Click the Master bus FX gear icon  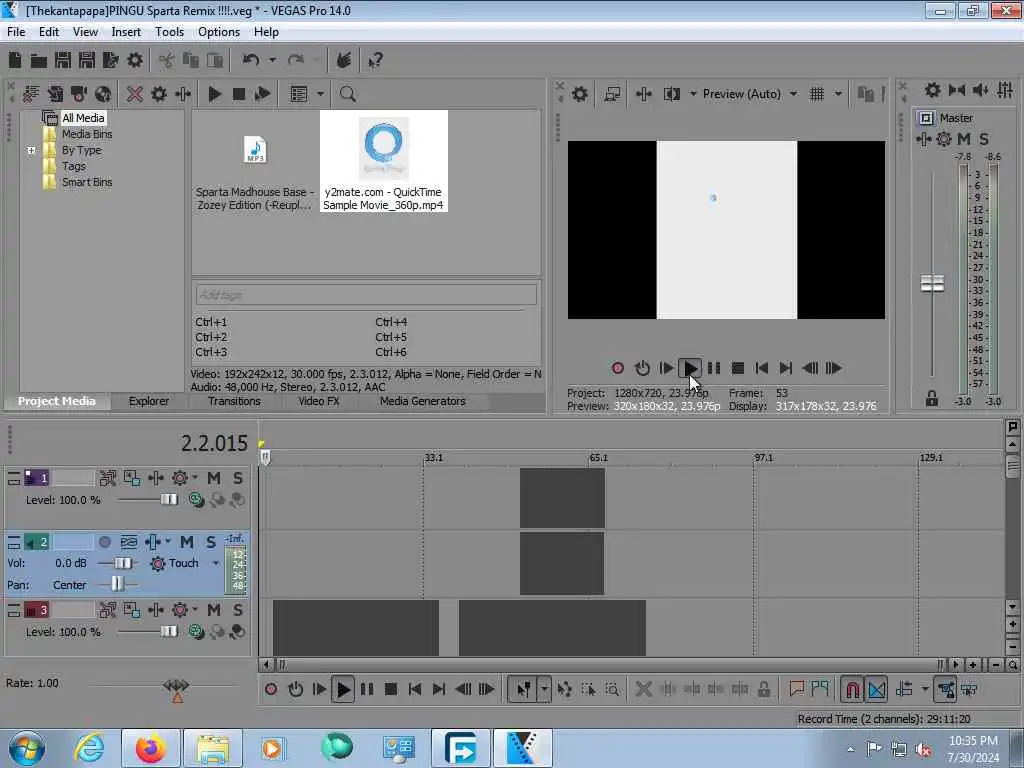pos(944,138)
